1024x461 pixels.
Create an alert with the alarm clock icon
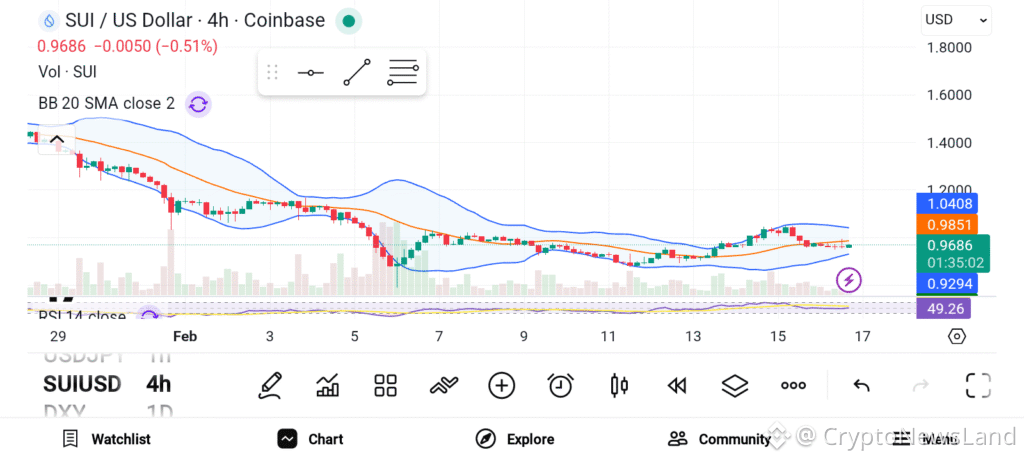(561, 385)
